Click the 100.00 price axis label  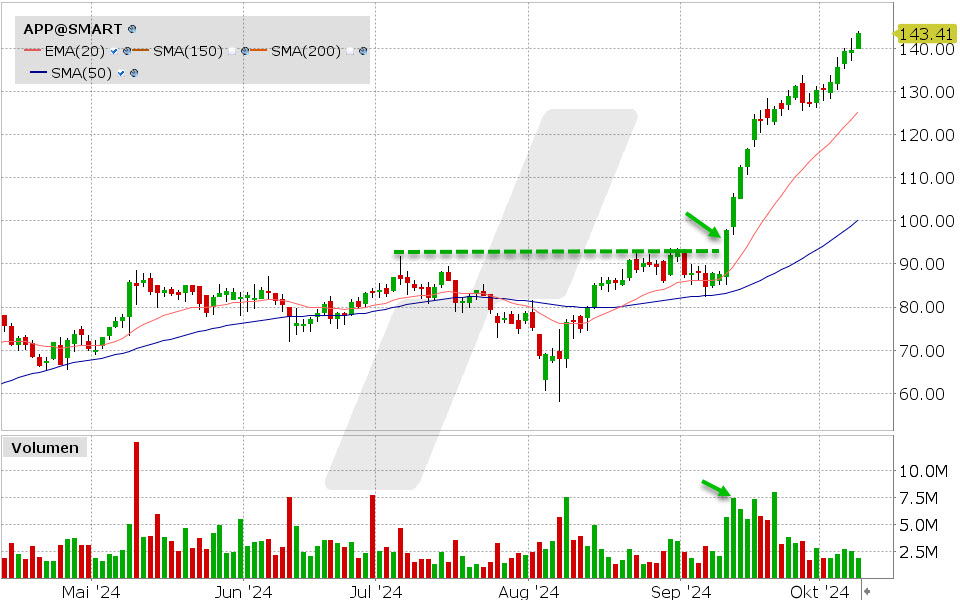point(926,221)
